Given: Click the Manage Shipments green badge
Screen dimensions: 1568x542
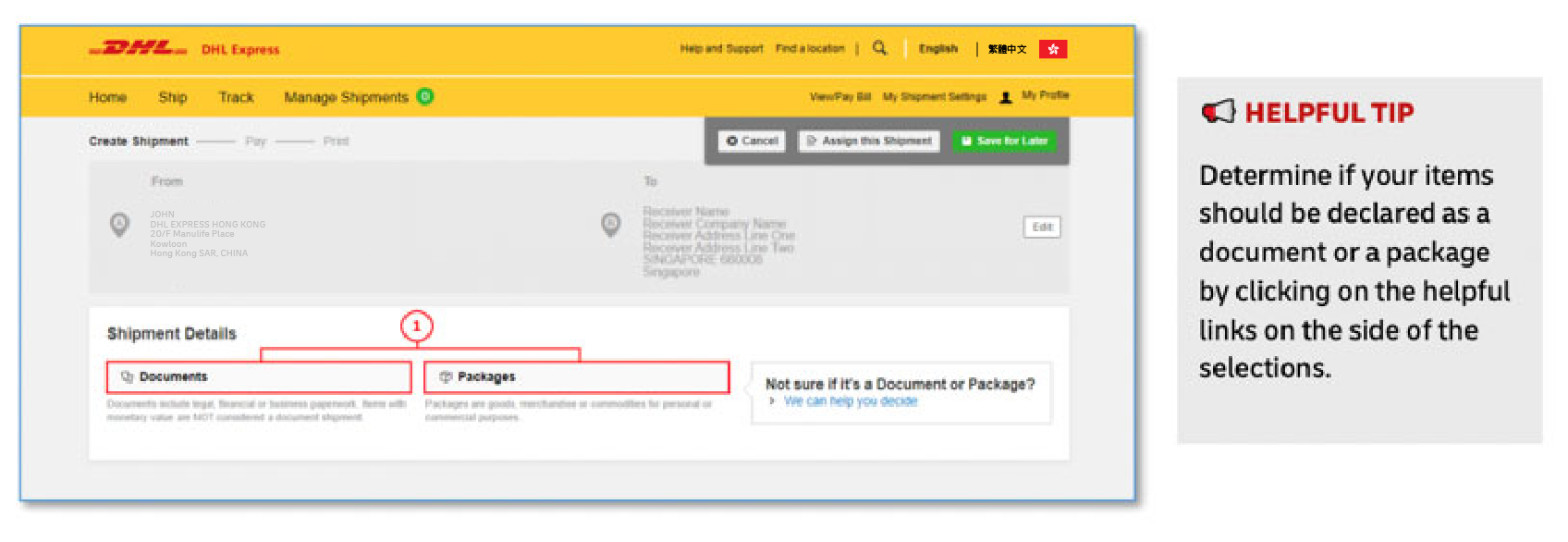Looking at the screenshot, I should (x=425, y=96).
